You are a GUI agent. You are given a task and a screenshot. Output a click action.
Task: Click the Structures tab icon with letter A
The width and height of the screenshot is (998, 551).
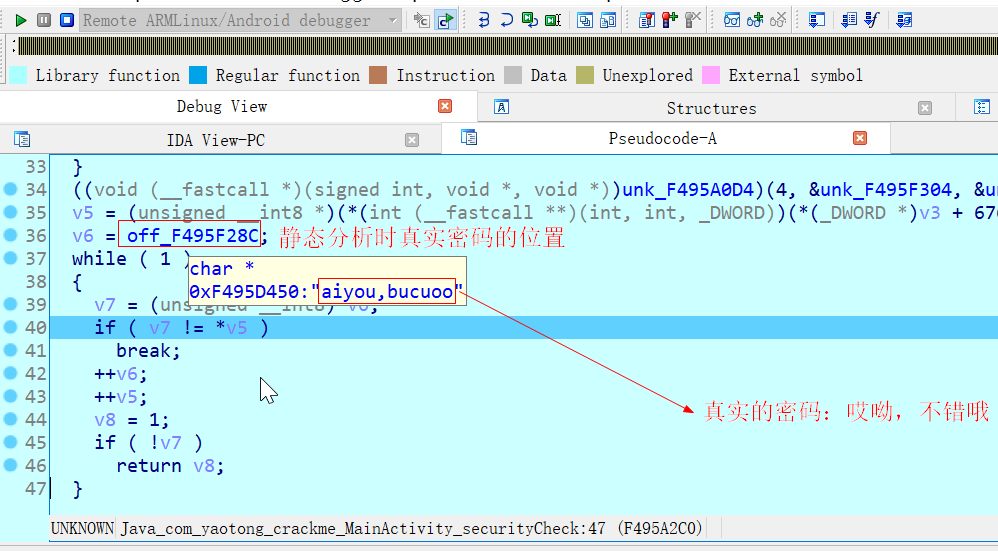(502, 107)
